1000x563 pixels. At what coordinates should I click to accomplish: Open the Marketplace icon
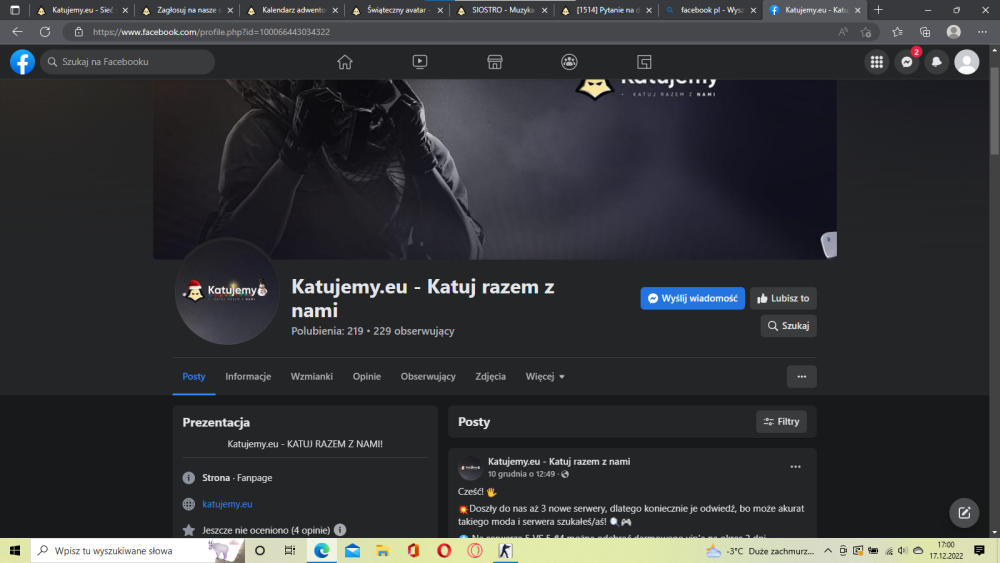click(x=495, y=62)
